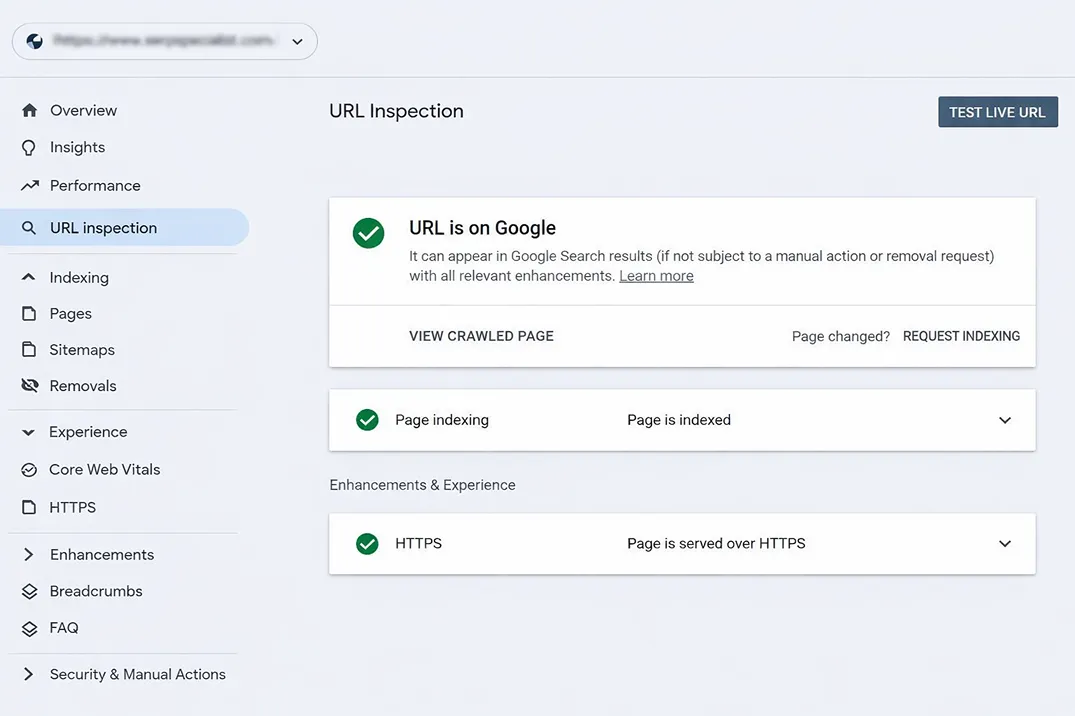This screenshot has width=1075, height=716.
Task: Click the URL inspection magnifier icon
Action: pos(31,227)
